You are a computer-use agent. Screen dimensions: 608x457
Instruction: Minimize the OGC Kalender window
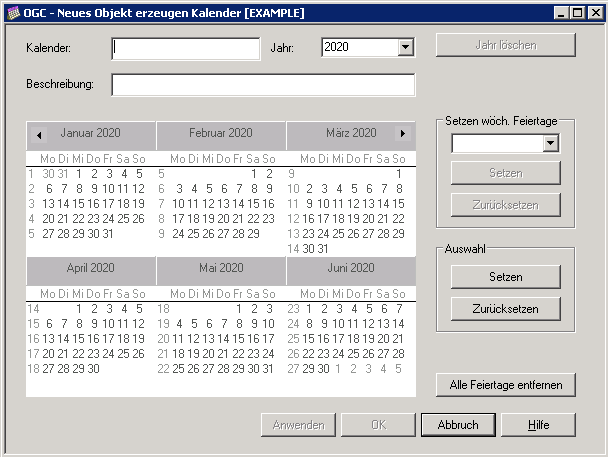click(x=561, y=13)
